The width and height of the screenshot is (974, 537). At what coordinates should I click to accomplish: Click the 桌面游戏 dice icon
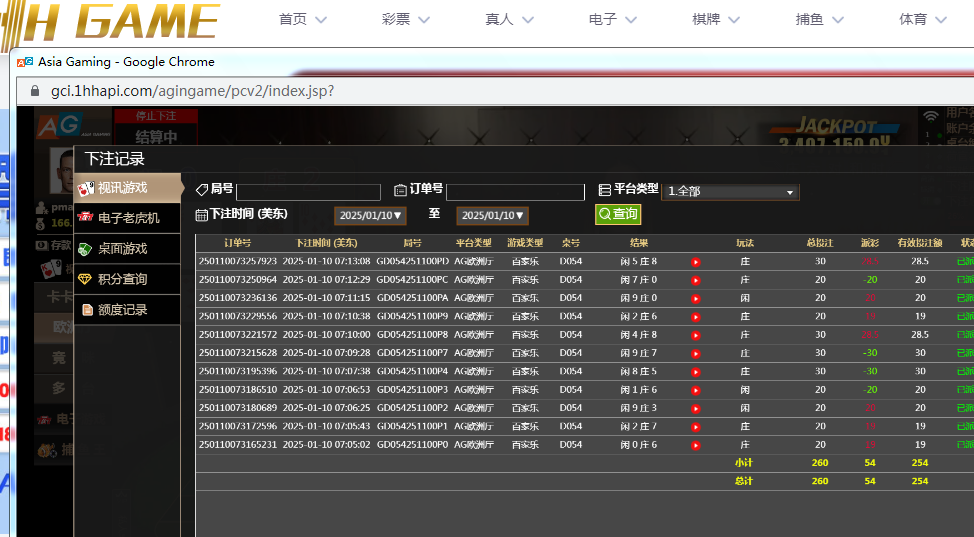coord(87,249)
